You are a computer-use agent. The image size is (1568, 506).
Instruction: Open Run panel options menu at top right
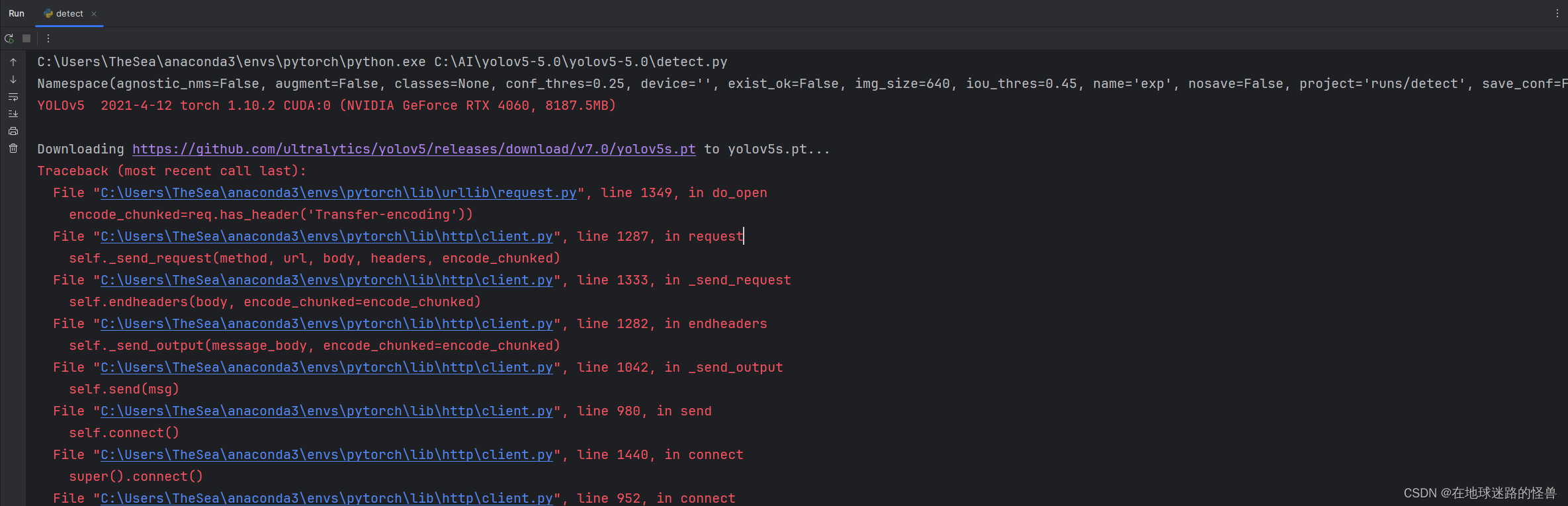pos(1557,13)
